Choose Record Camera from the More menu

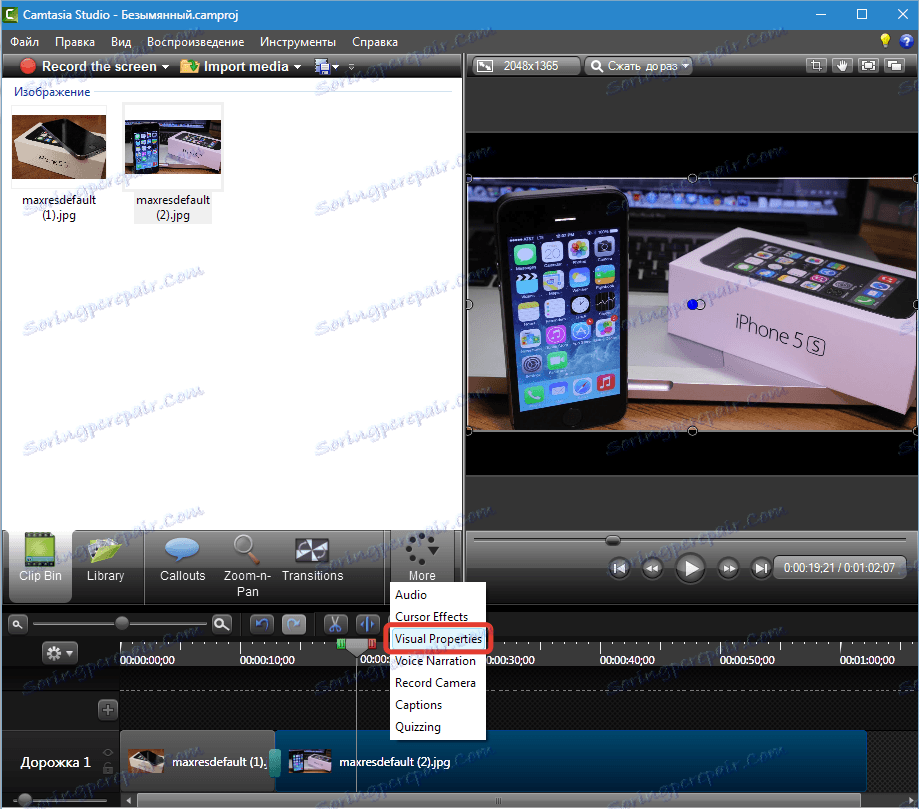438,682
